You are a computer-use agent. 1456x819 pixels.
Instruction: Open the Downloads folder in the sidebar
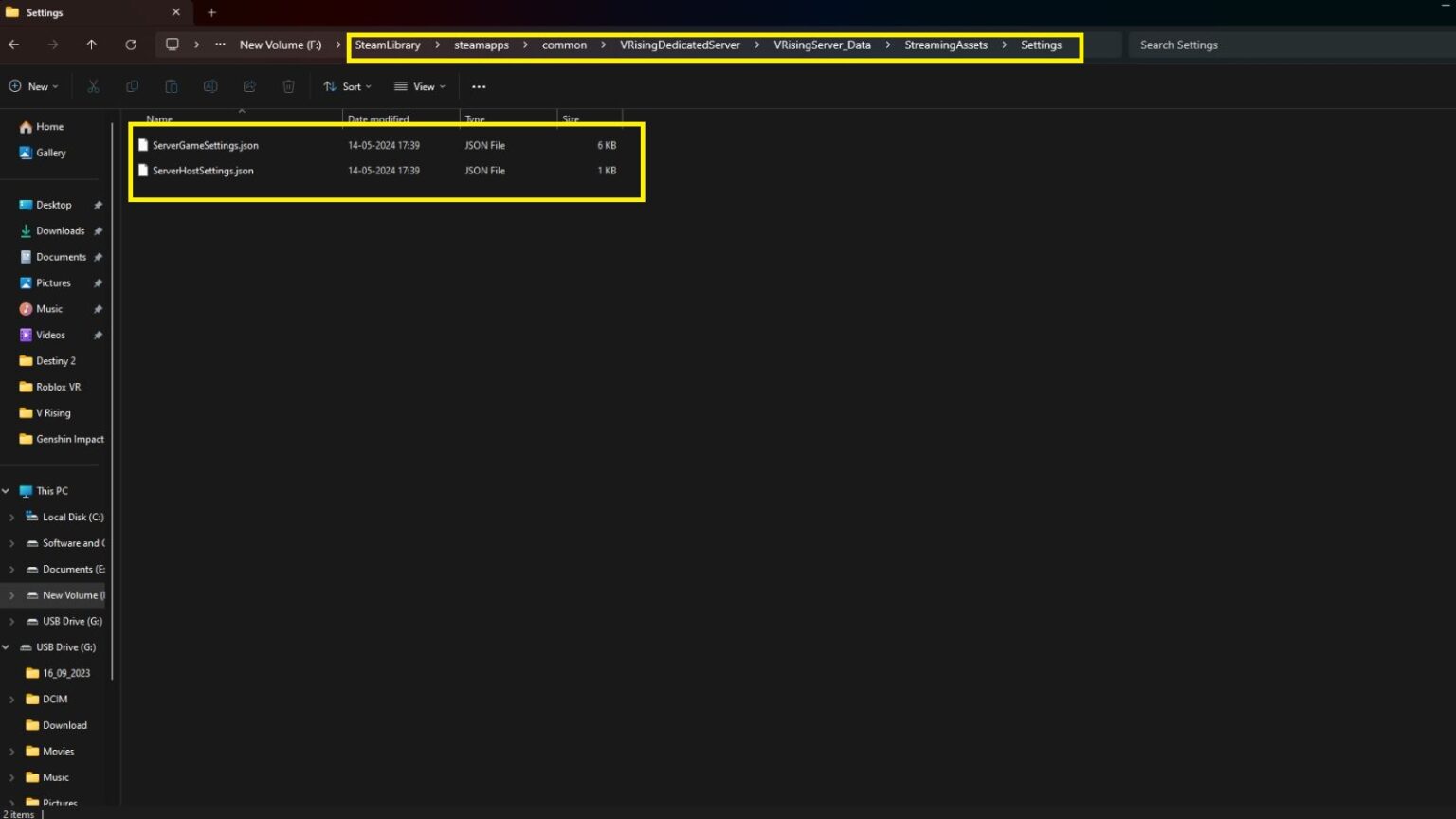point(59,230)
